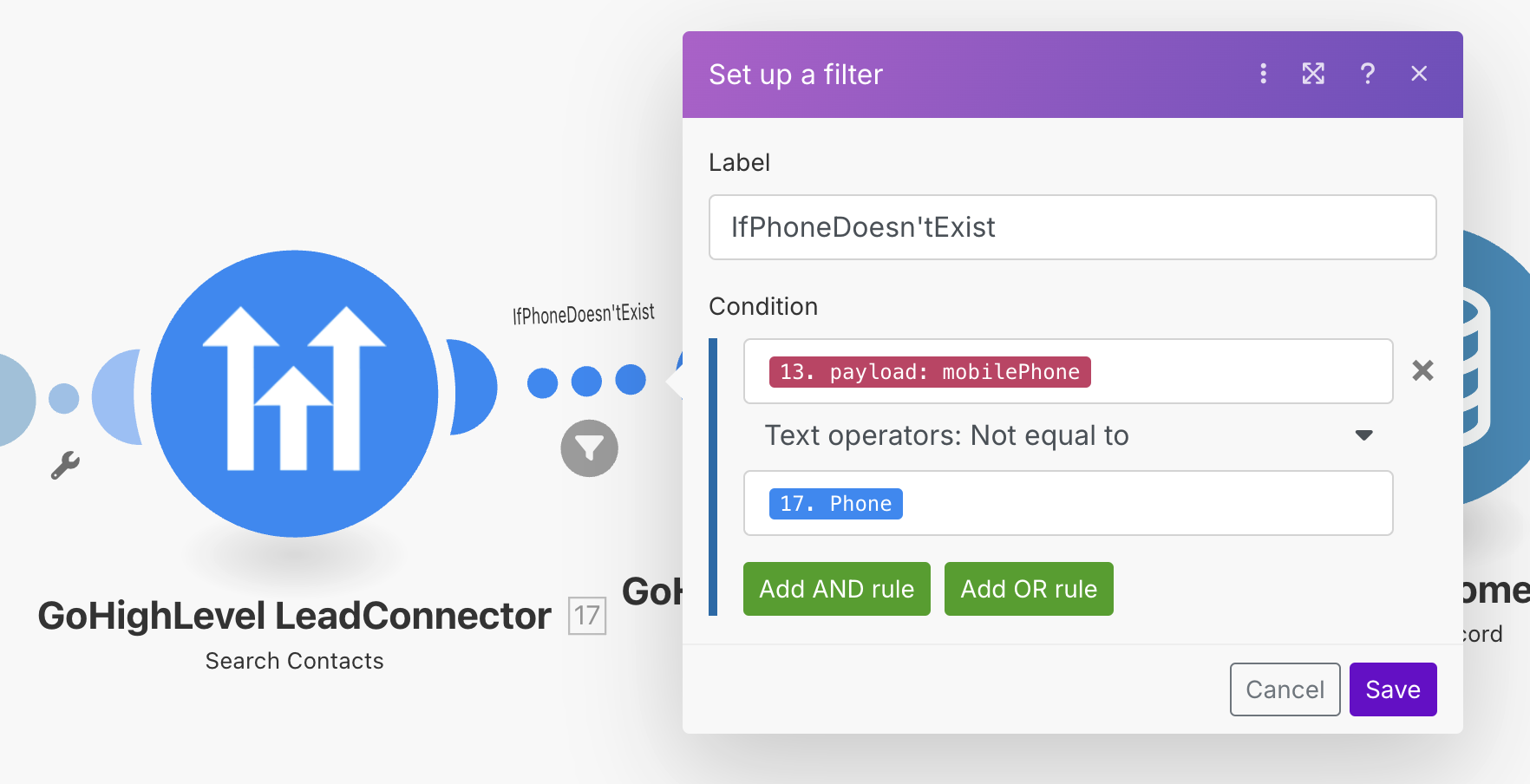Screen dimensions: 1530x784
Task: Remove the mobilePhone condition with the X
Action: click(1422, 371)
